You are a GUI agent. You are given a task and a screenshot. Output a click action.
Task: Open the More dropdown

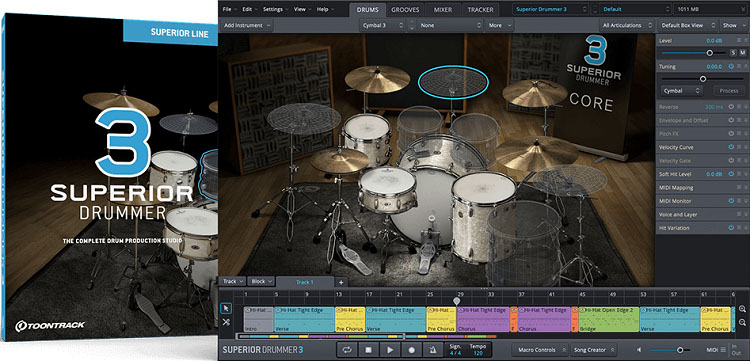(499, 25)
